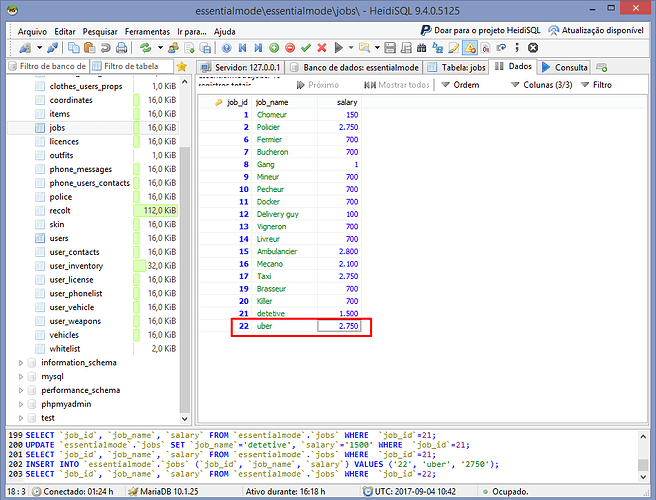Click the reformat SQL pencil icon
Screen dimensions: 656x500
click(454, 48)
